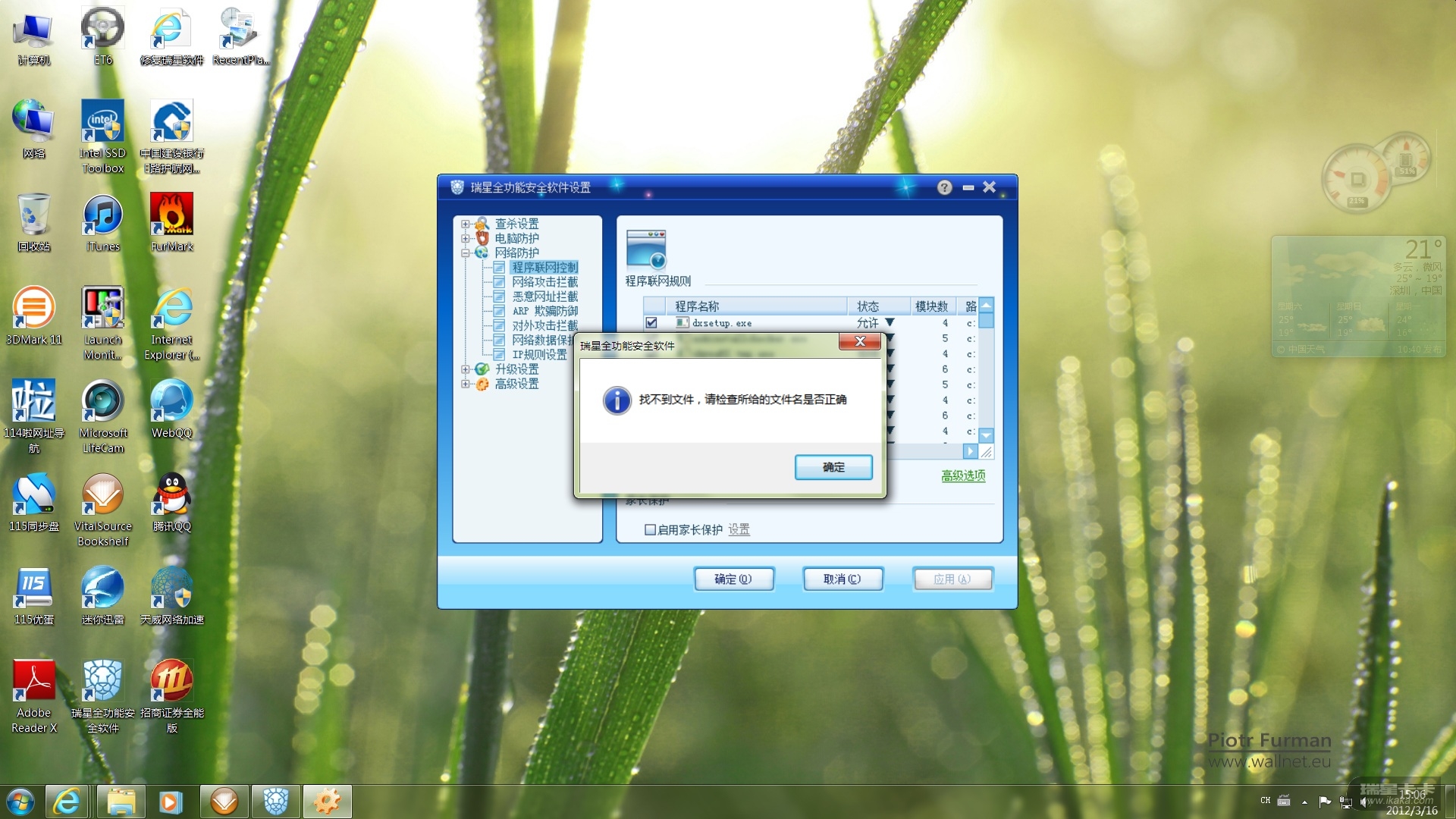Click the help question mark icon
1456x819 pixels.
(x=944, y=187)
